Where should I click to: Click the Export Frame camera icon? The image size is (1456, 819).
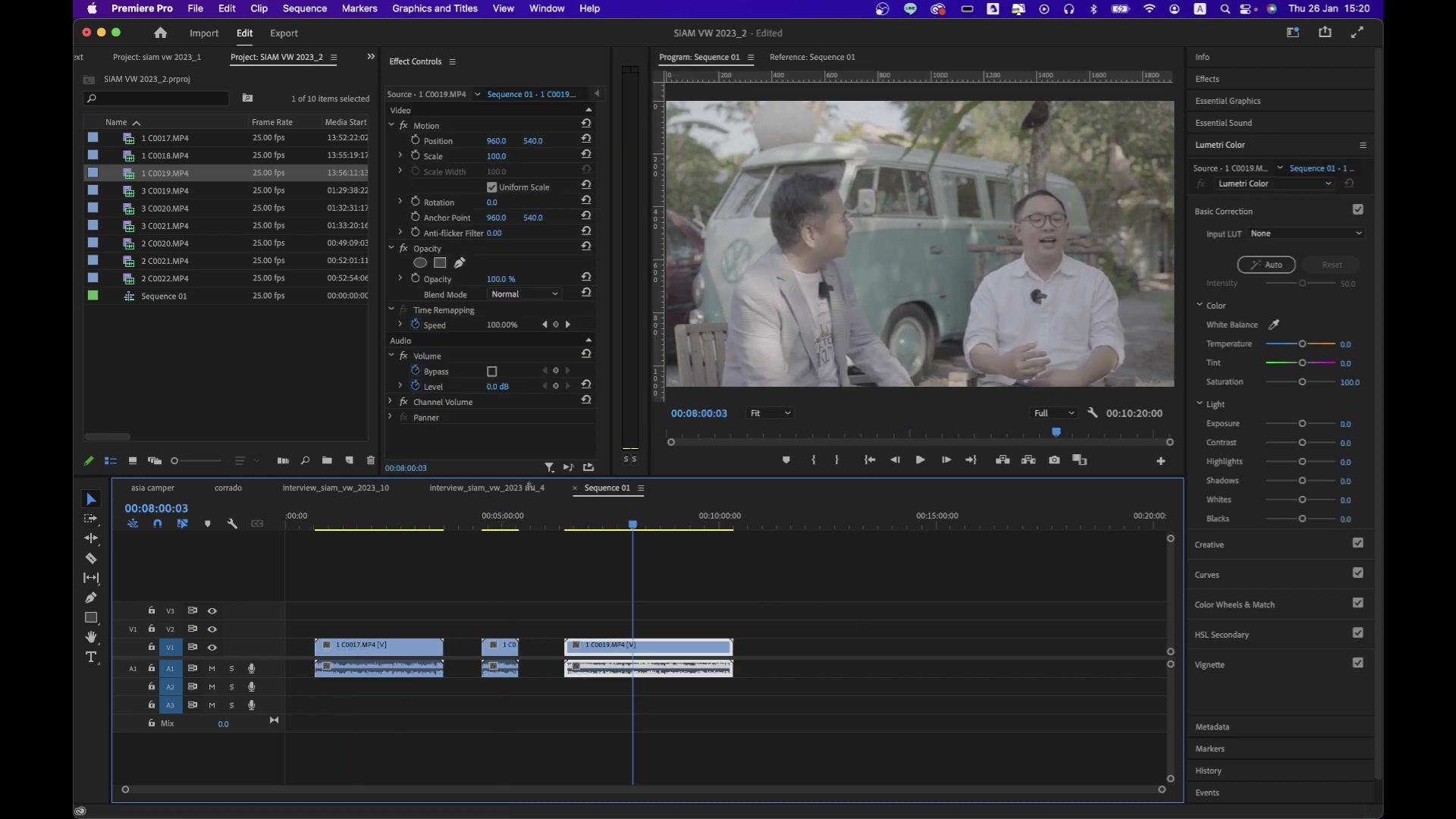(1054, 460)
